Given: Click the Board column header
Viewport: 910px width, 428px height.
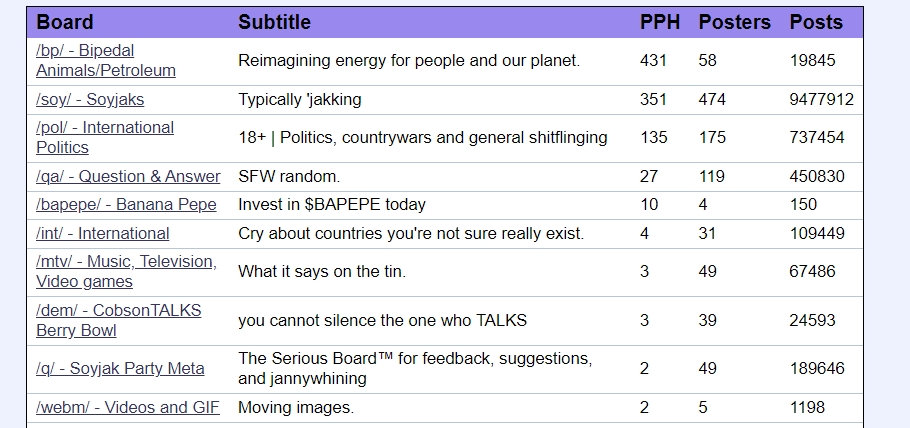Looking at the screenshot, I should coord(64,22).
